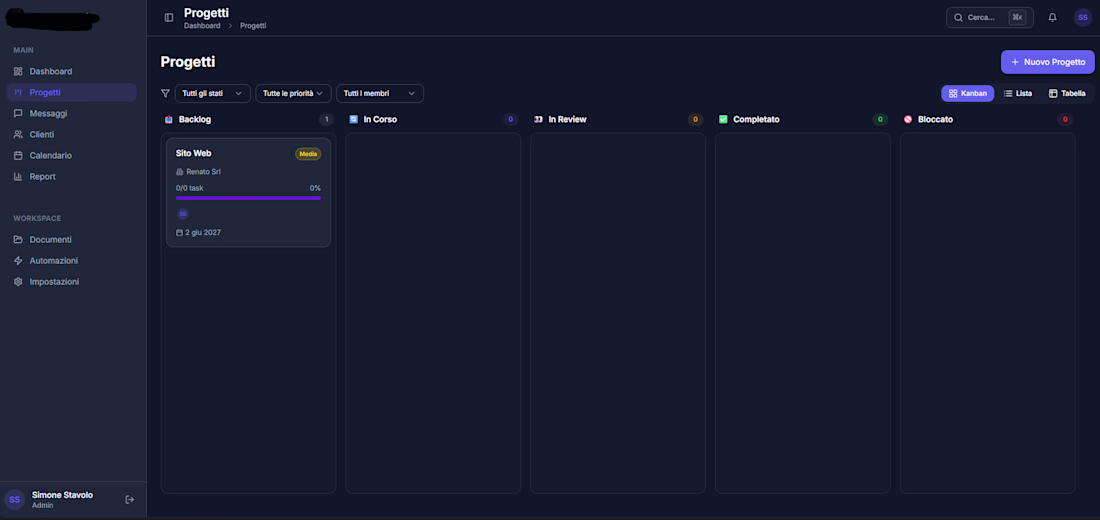1100x520 pixels.
Task: Switch to Lista view
Action: tap(1017, 93)
